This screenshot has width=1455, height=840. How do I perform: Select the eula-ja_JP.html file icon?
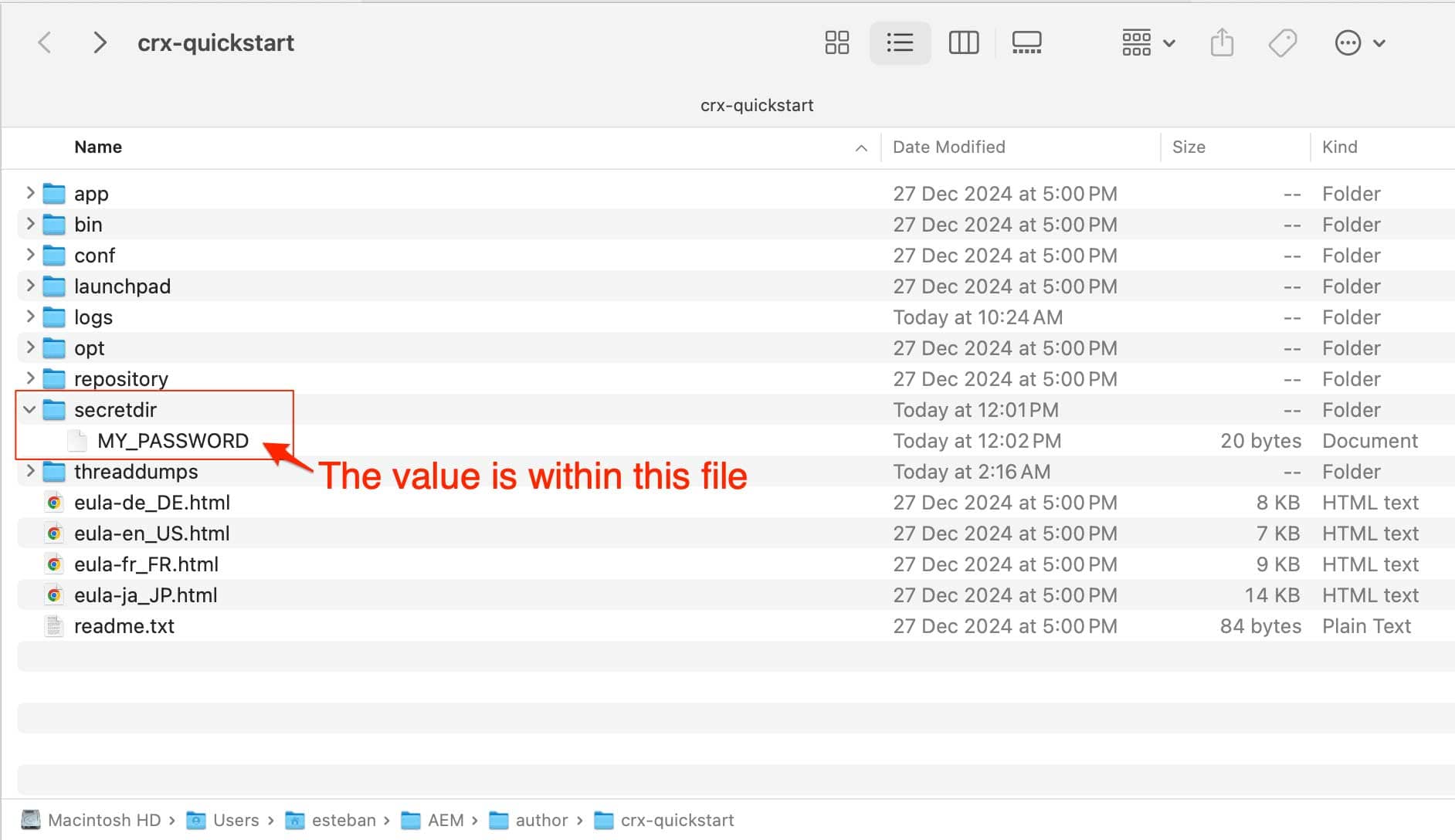[x=54, y=595]
